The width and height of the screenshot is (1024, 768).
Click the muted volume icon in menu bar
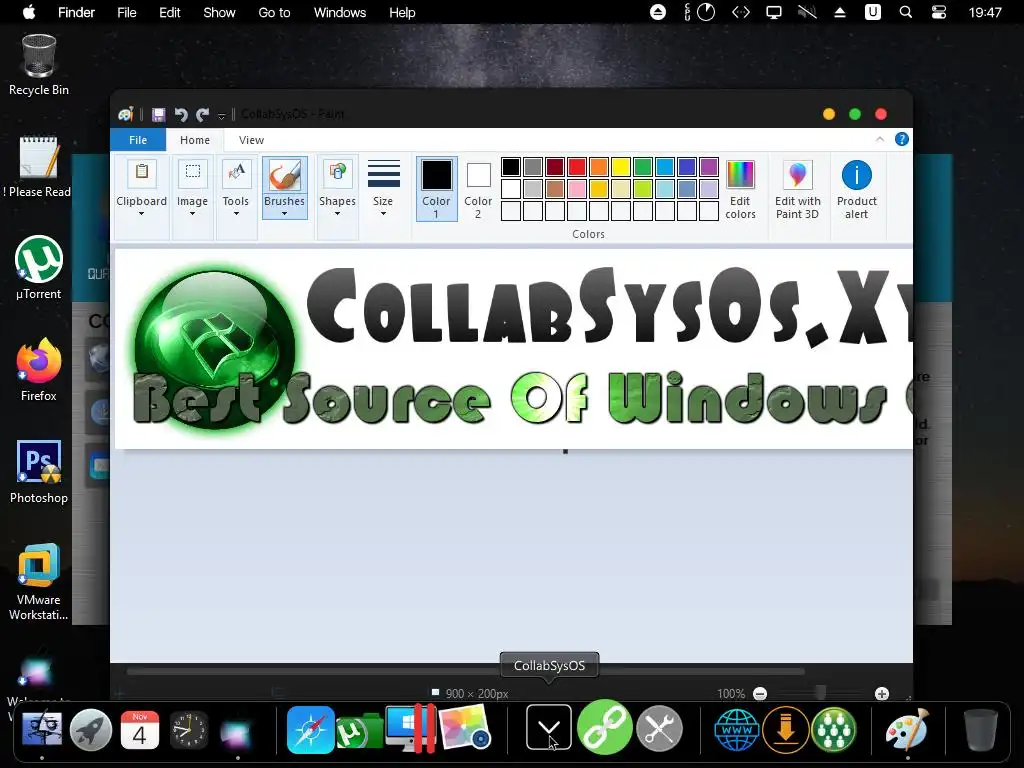coord(807,12)
